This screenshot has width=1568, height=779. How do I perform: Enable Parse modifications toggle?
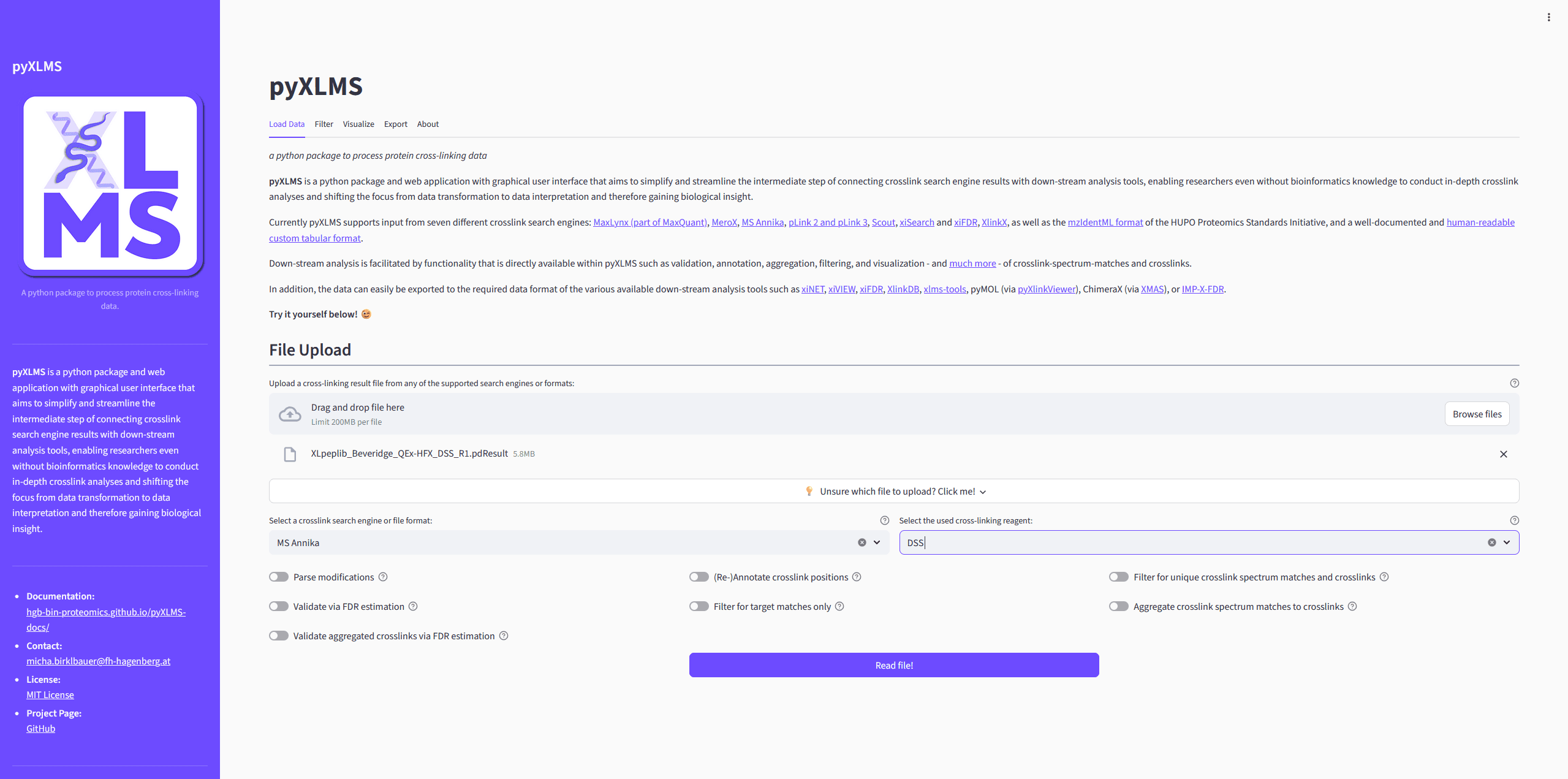pyautogui.click(x=279, y=577)
